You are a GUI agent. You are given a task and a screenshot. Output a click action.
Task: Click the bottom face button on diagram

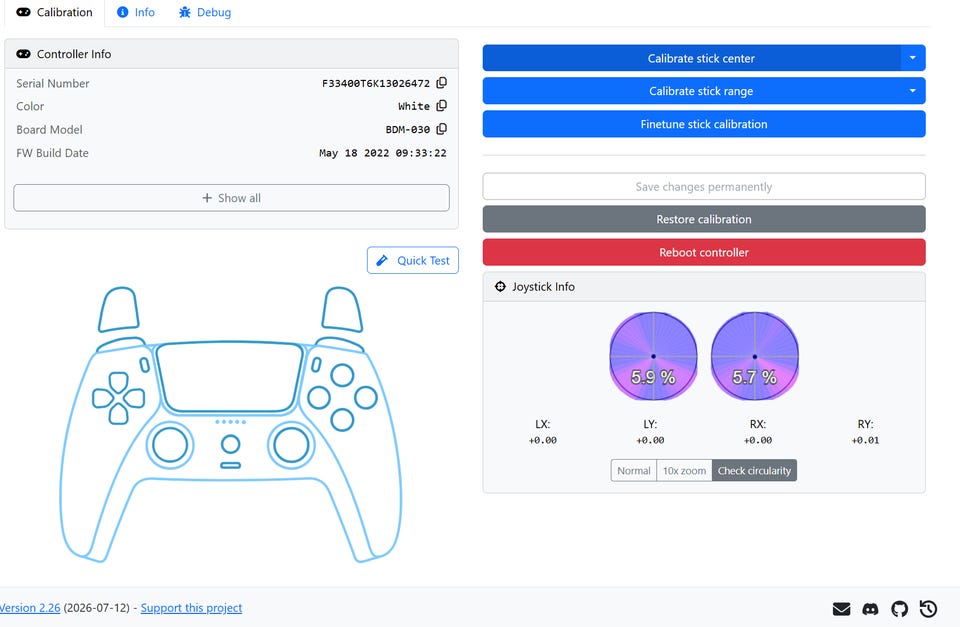point(342,419)
